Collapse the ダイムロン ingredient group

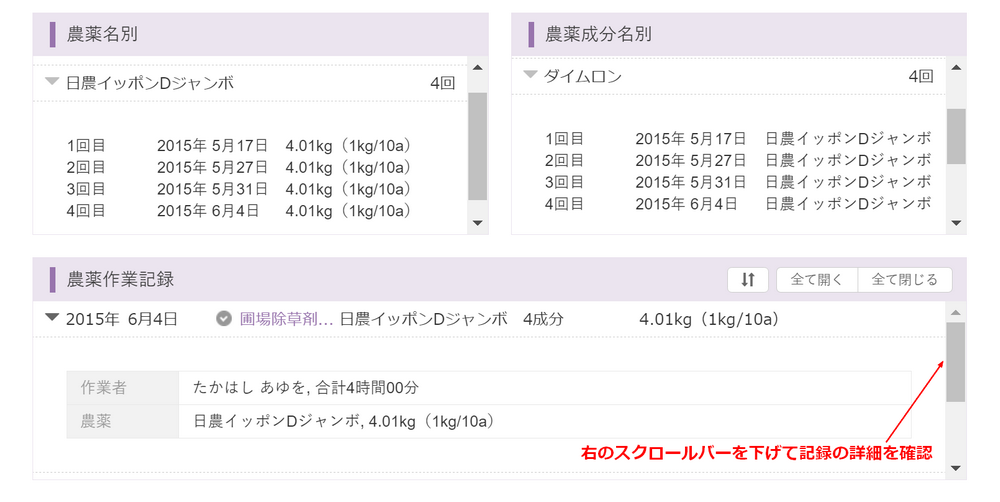click(531, 76)
